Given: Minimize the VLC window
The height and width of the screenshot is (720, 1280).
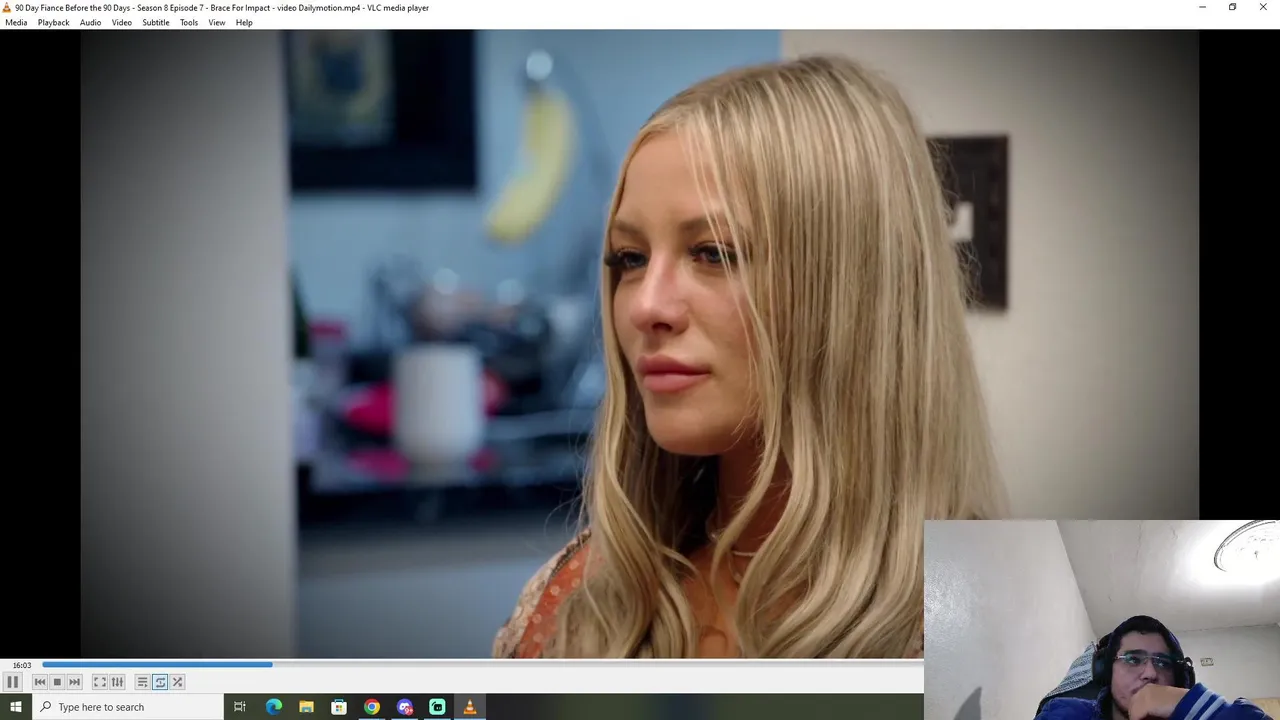Looking at the screenshot, I should (1202, 7).
